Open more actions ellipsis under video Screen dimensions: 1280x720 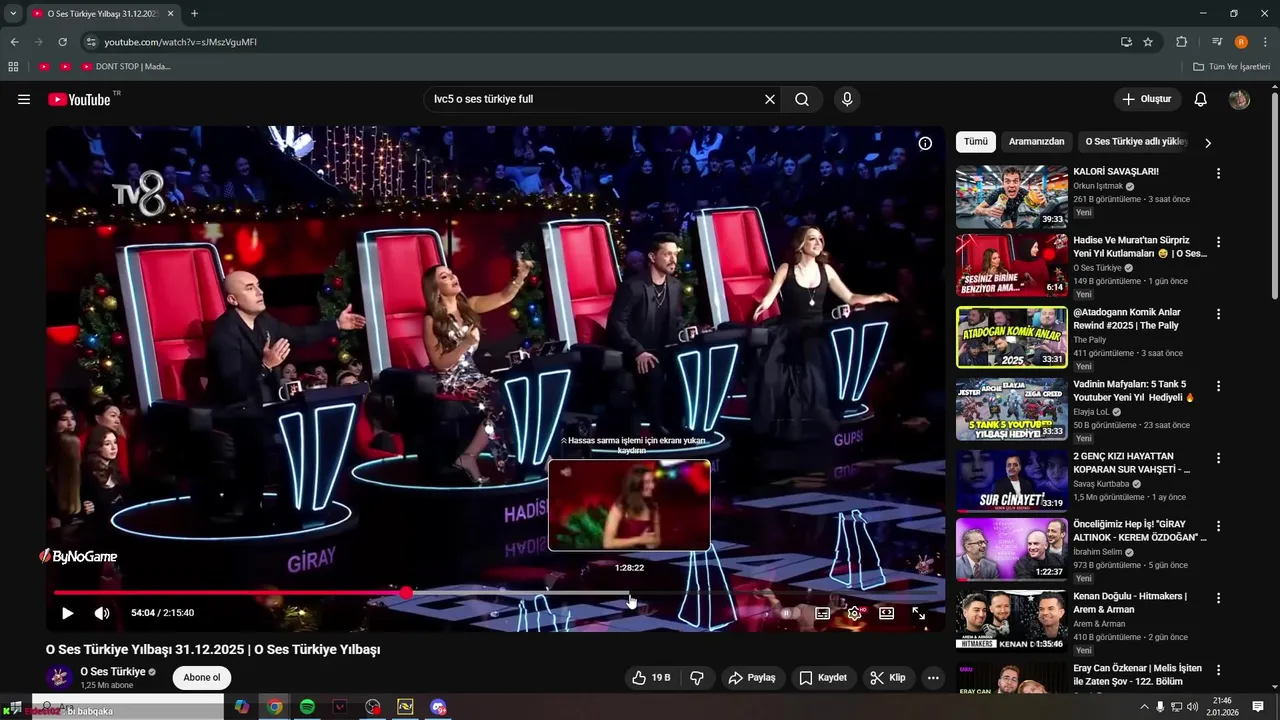(x=933, y=678)
